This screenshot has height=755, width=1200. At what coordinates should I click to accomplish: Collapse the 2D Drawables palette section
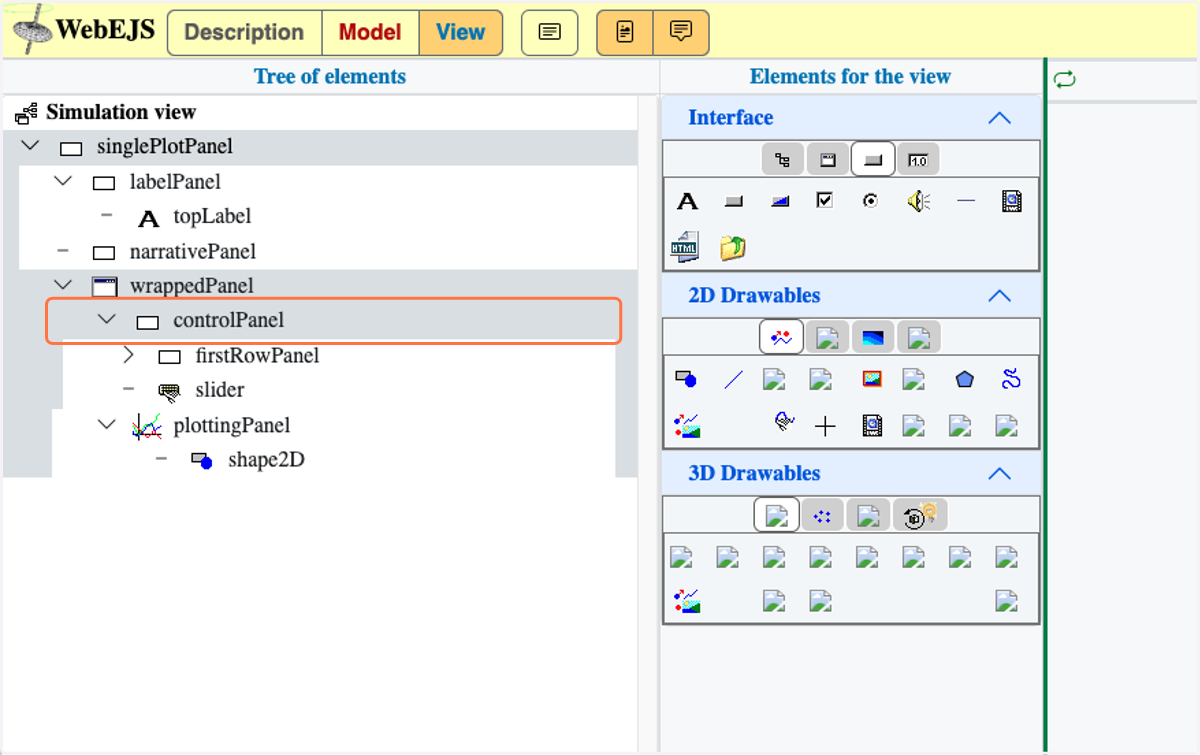(x=999, y=296)
